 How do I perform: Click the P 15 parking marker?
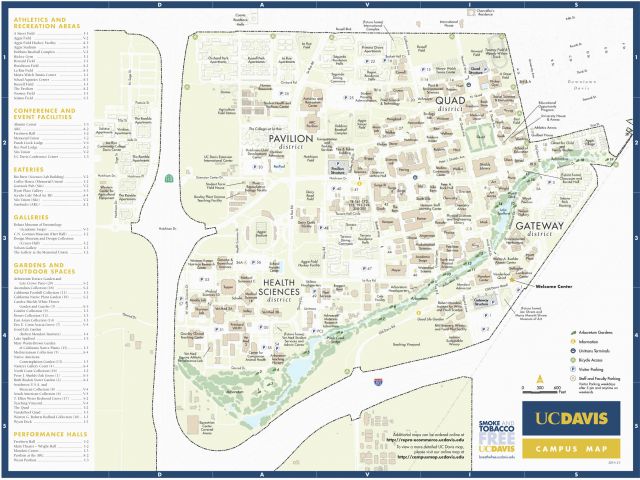click(426, 69)
